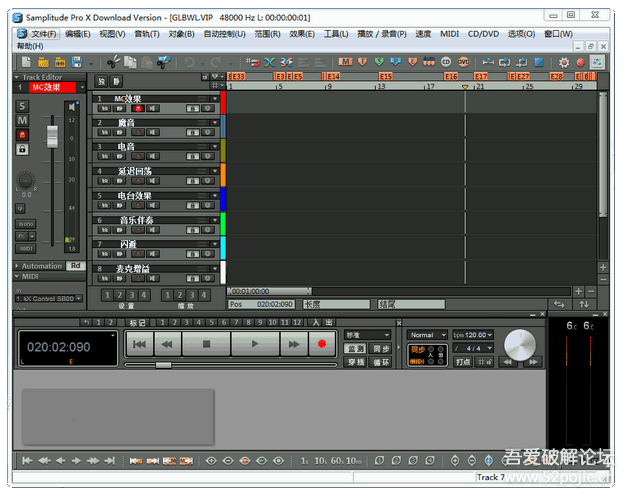
Task: Click the mono button in Track Editor
Action: click(26, 225)
